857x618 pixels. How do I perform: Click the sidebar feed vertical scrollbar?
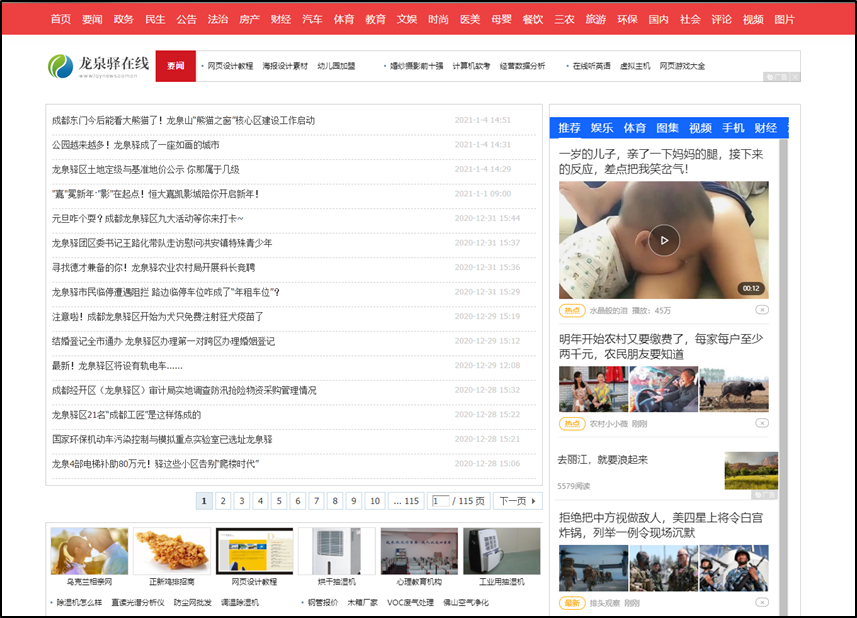pos(783,377)
